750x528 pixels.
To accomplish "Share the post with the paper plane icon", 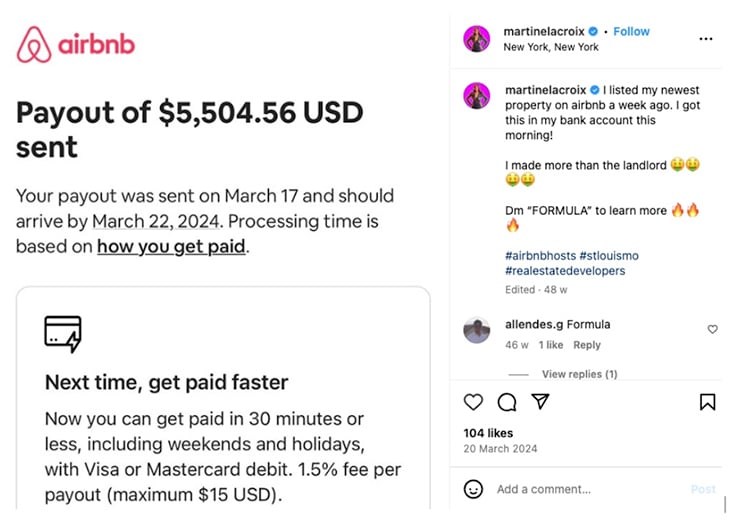I will coord(540,402).
